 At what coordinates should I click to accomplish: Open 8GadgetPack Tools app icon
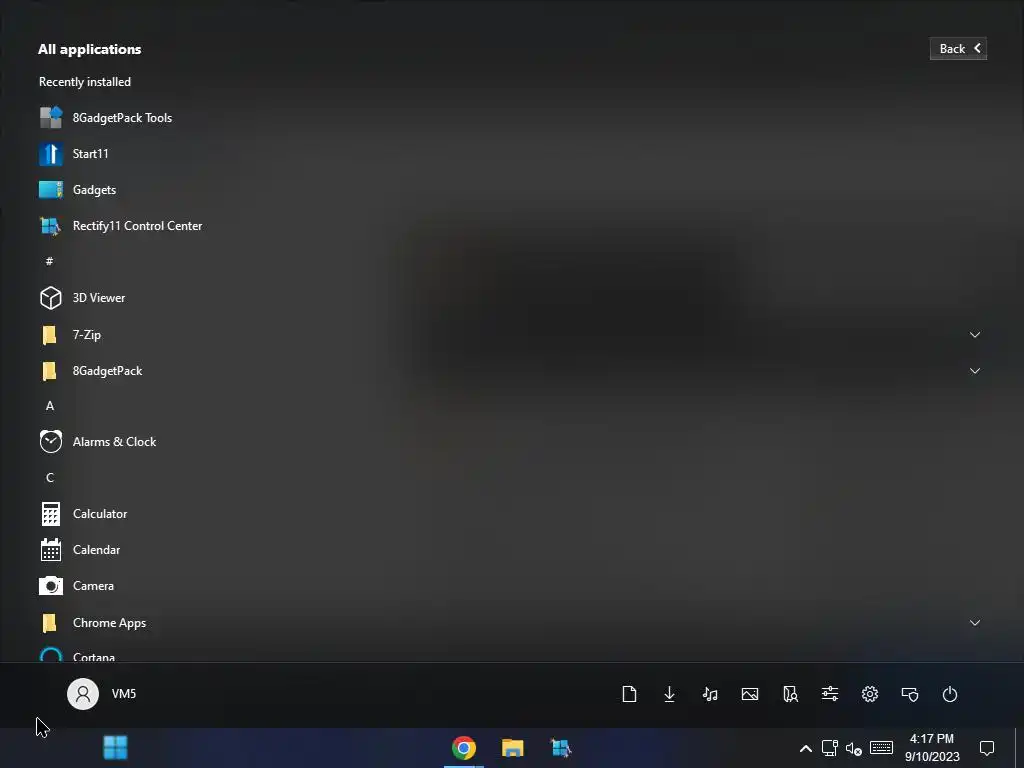point(51,118)
